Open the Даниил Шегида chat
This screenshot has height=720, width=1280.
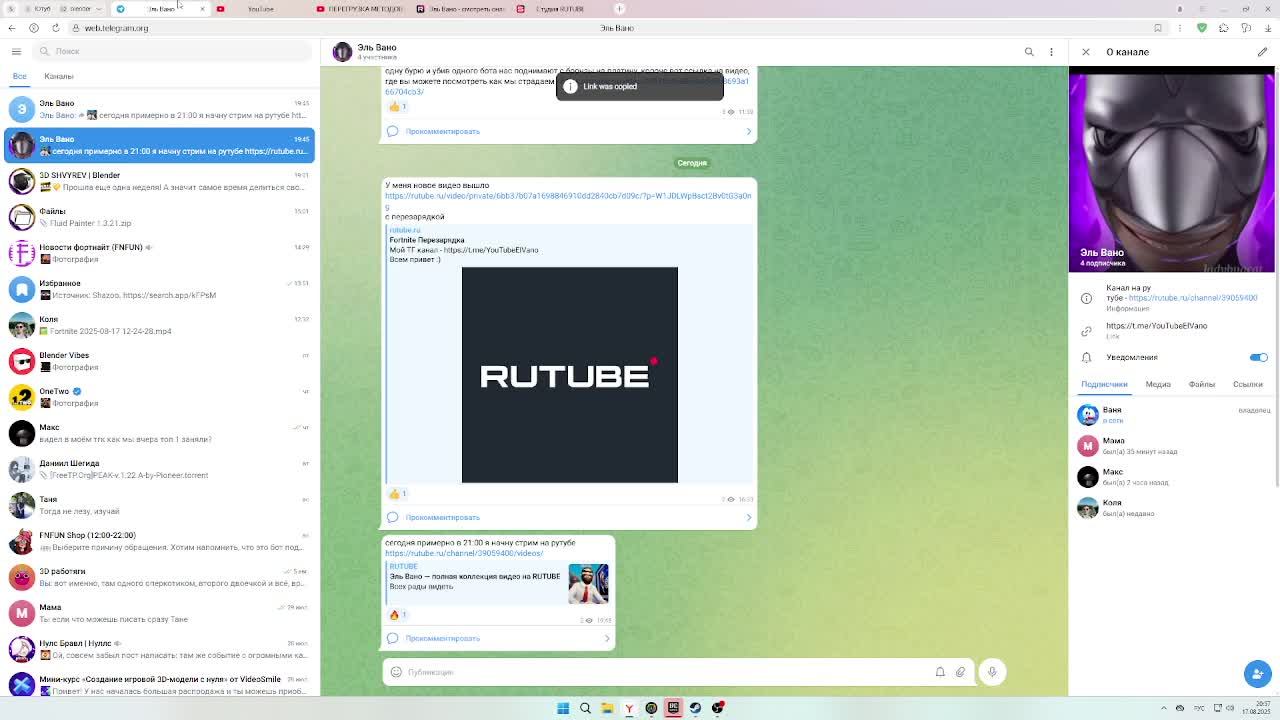pyautogui.click(x=160, y=469)
